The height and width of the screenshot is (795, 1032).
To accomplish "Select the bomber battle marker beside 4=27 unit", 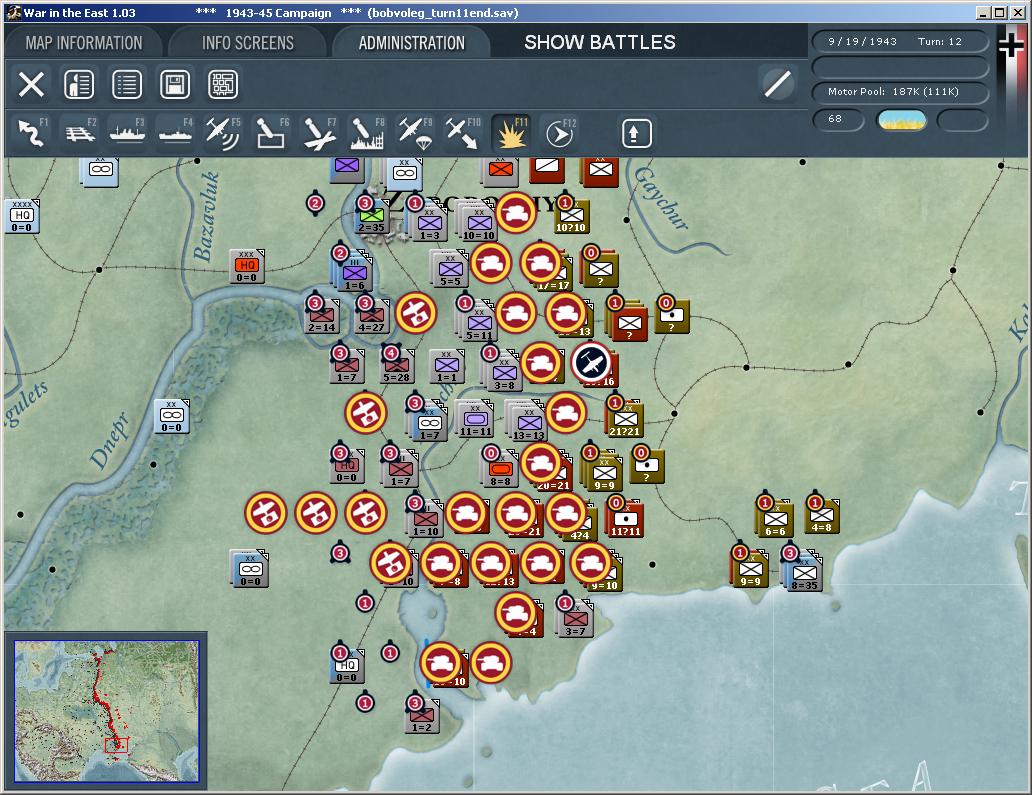I will click(x=416, y=313).
